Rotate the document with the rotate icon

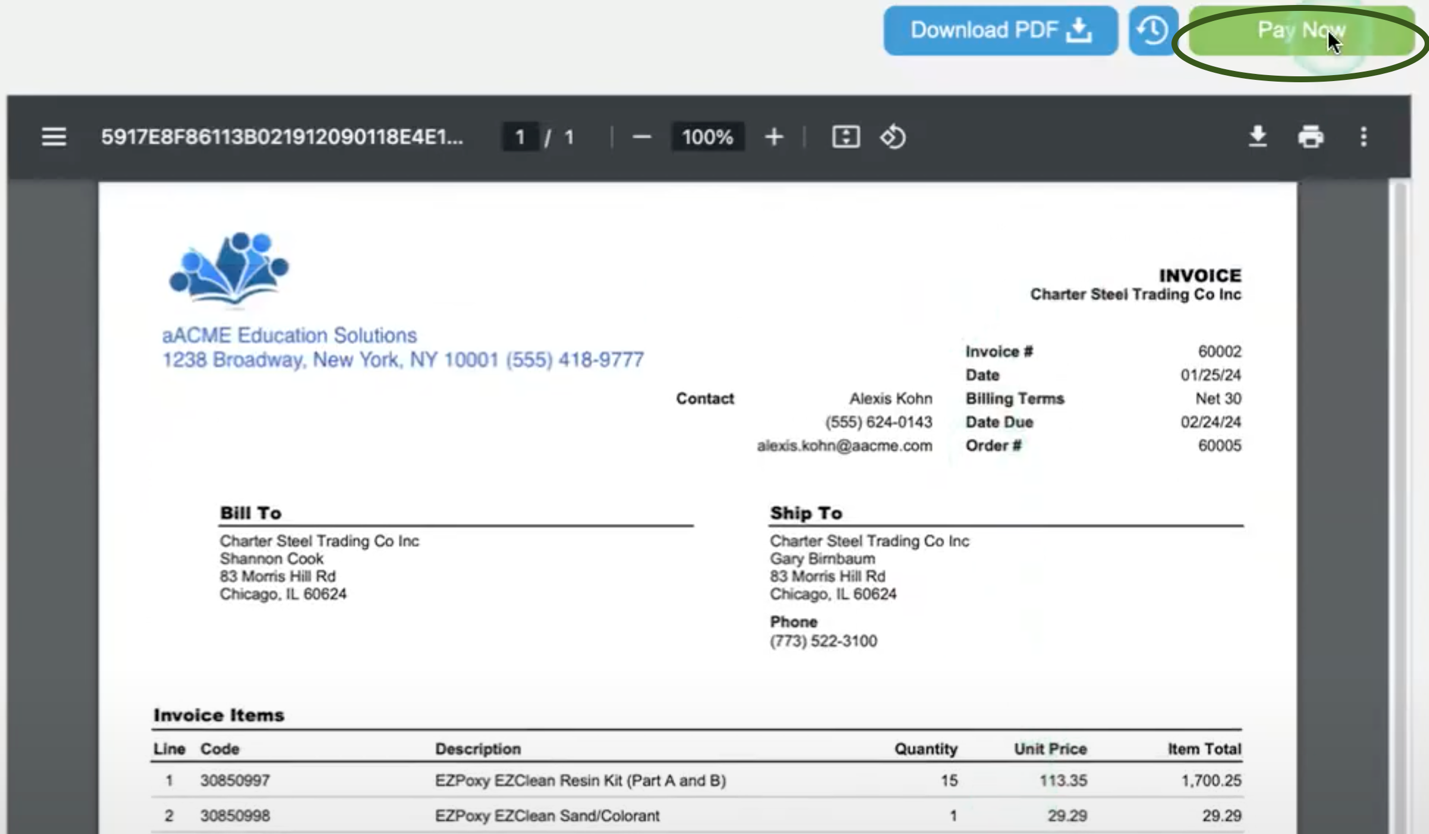coord(893,137)
